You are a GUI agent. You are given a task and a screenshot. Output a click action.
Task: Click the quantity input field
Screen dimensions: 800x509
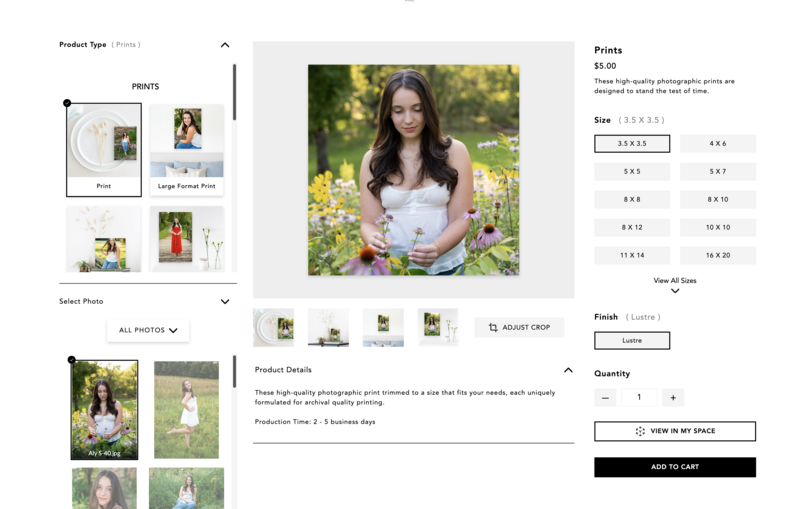point(639,397)
